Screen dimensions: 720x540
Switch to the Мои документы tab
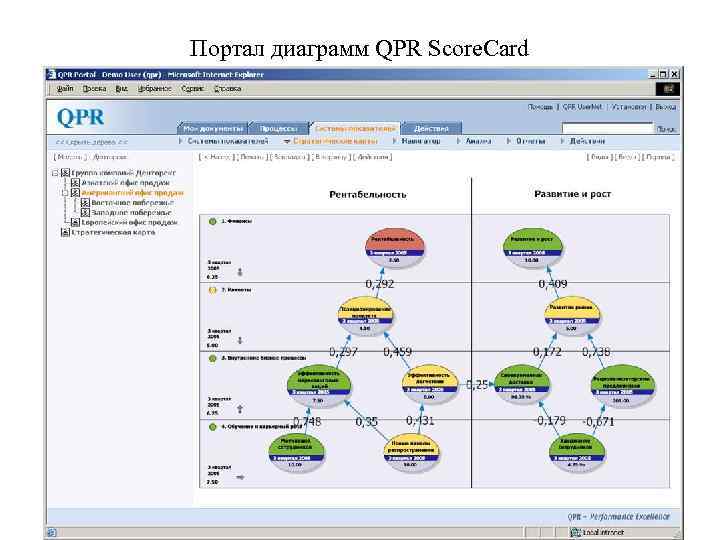[213, 129]
